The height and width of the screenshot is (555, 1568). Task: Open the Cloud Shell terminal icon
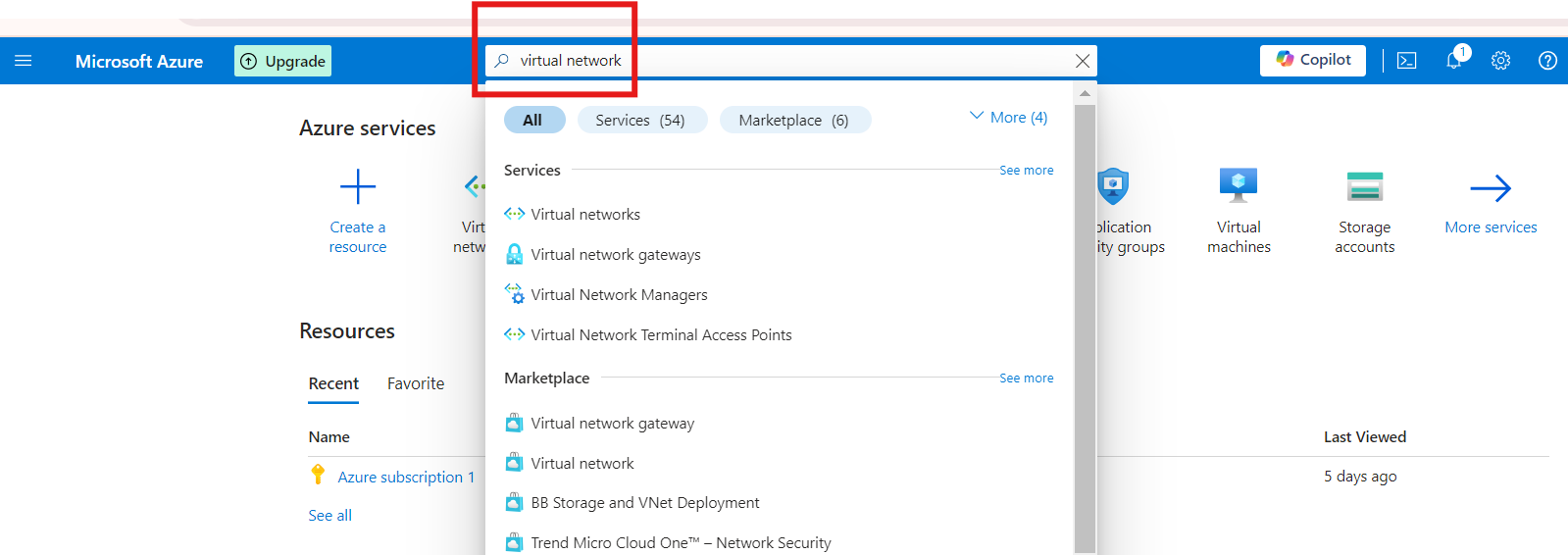[1406, 61]
